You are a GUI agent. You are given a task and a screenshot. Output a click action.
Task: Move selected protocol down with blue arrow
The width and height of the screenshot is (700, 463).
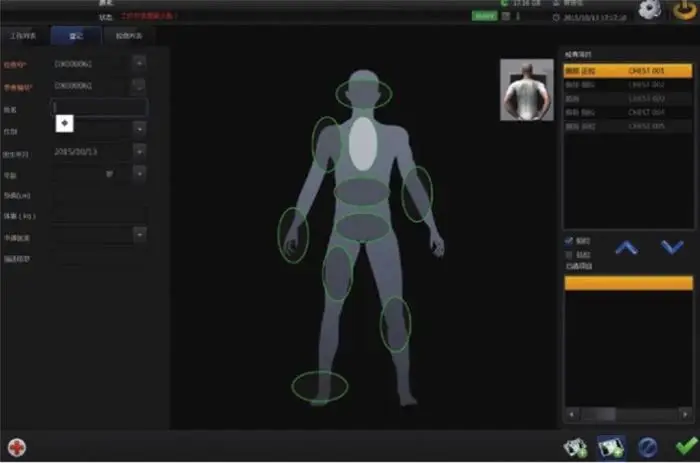tap(672, 247)
